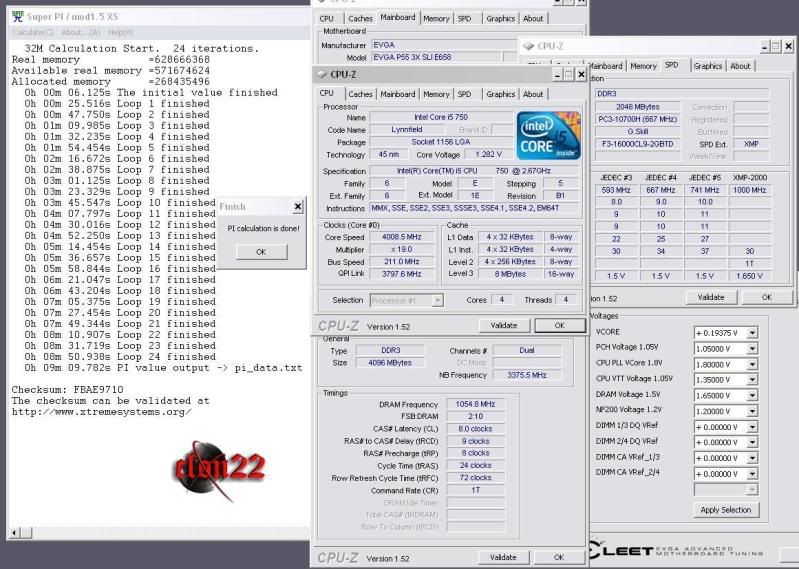Open Graphics tab in the CPU-Z SPD window

[708, 66]
